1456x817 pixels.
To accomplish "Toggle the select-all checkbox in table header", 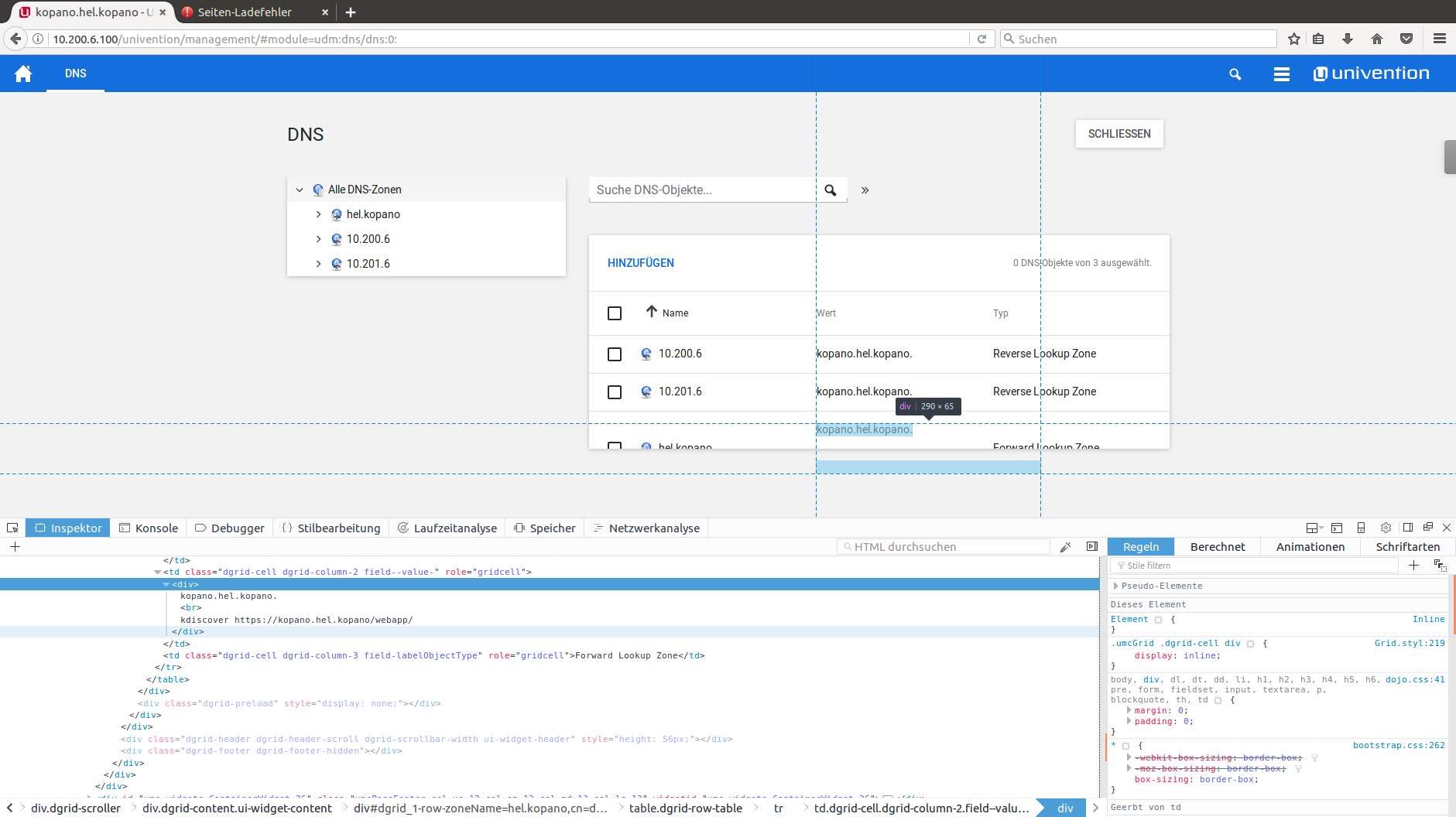I will coord(615,313).
